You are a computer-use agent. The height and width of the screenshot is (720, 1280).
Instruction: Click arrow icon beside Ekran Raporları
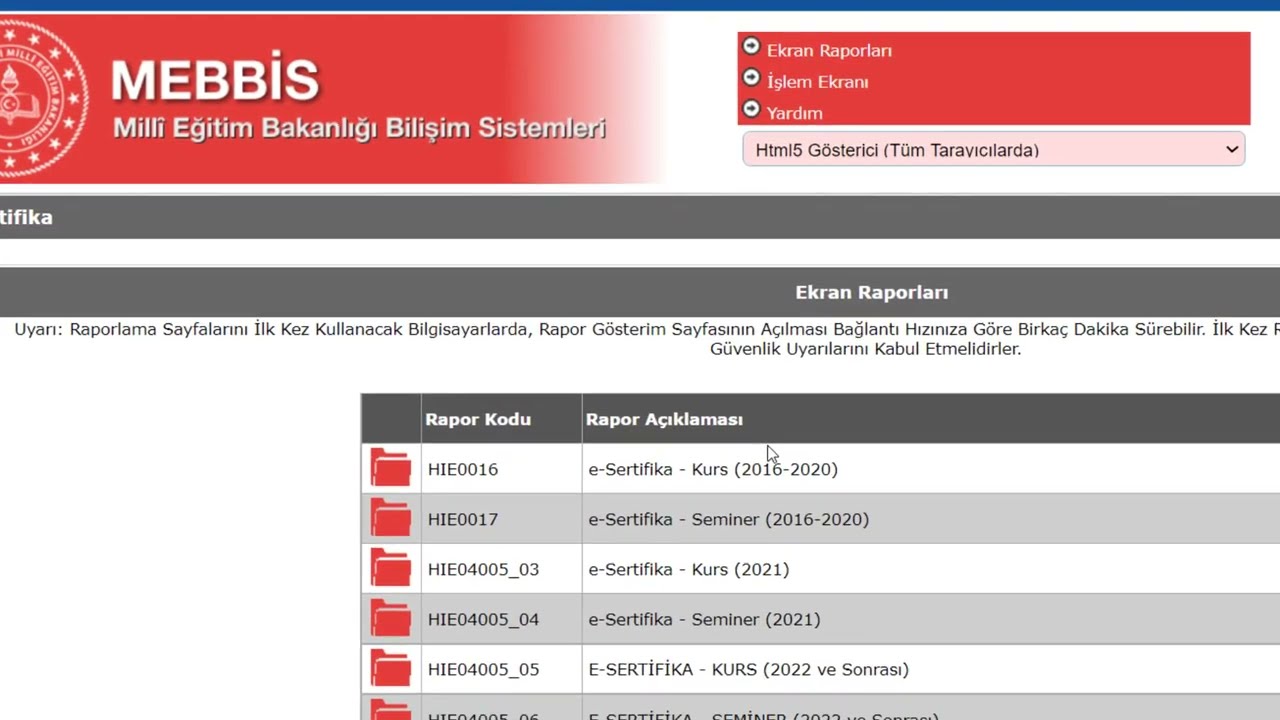(x=752, y=47)
